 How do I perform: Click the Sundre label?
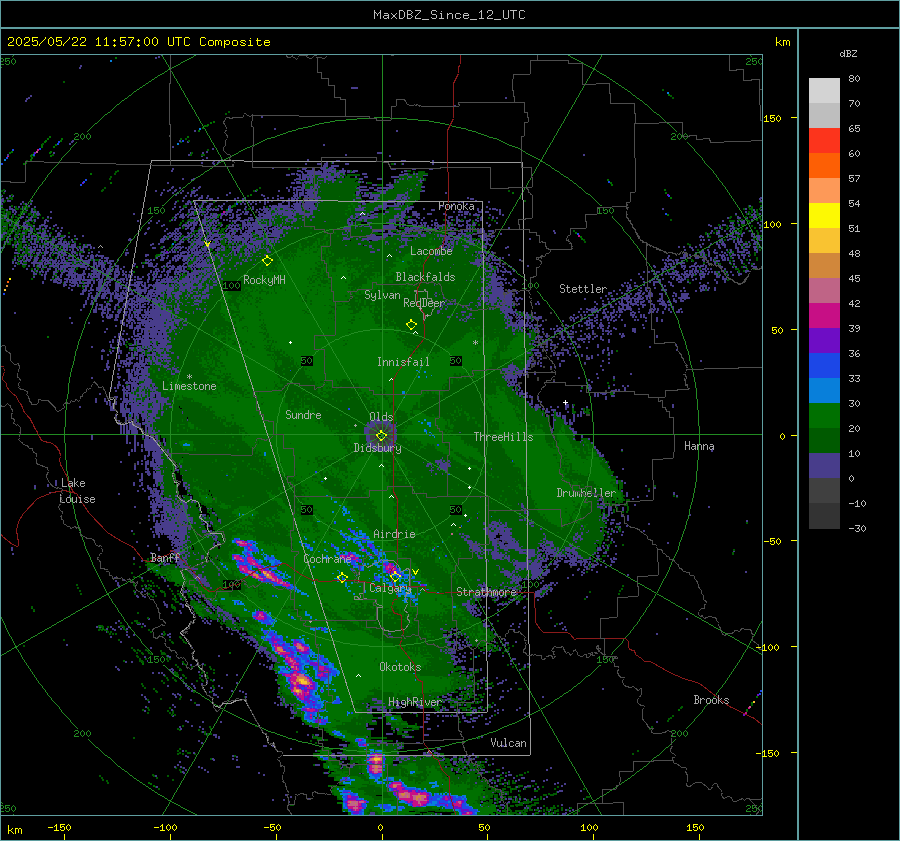(303, 415)
